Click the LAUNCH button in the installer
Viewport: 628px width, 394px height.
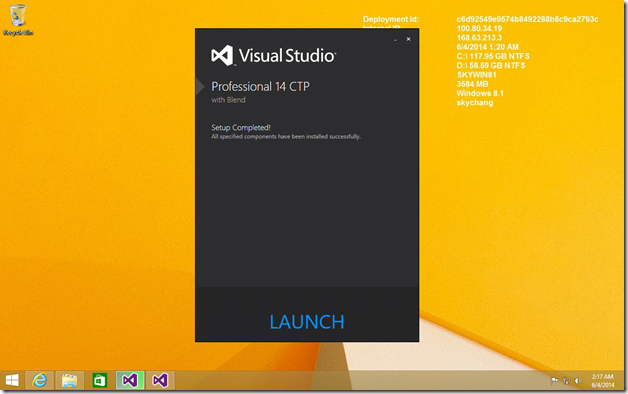pos(307,322)
